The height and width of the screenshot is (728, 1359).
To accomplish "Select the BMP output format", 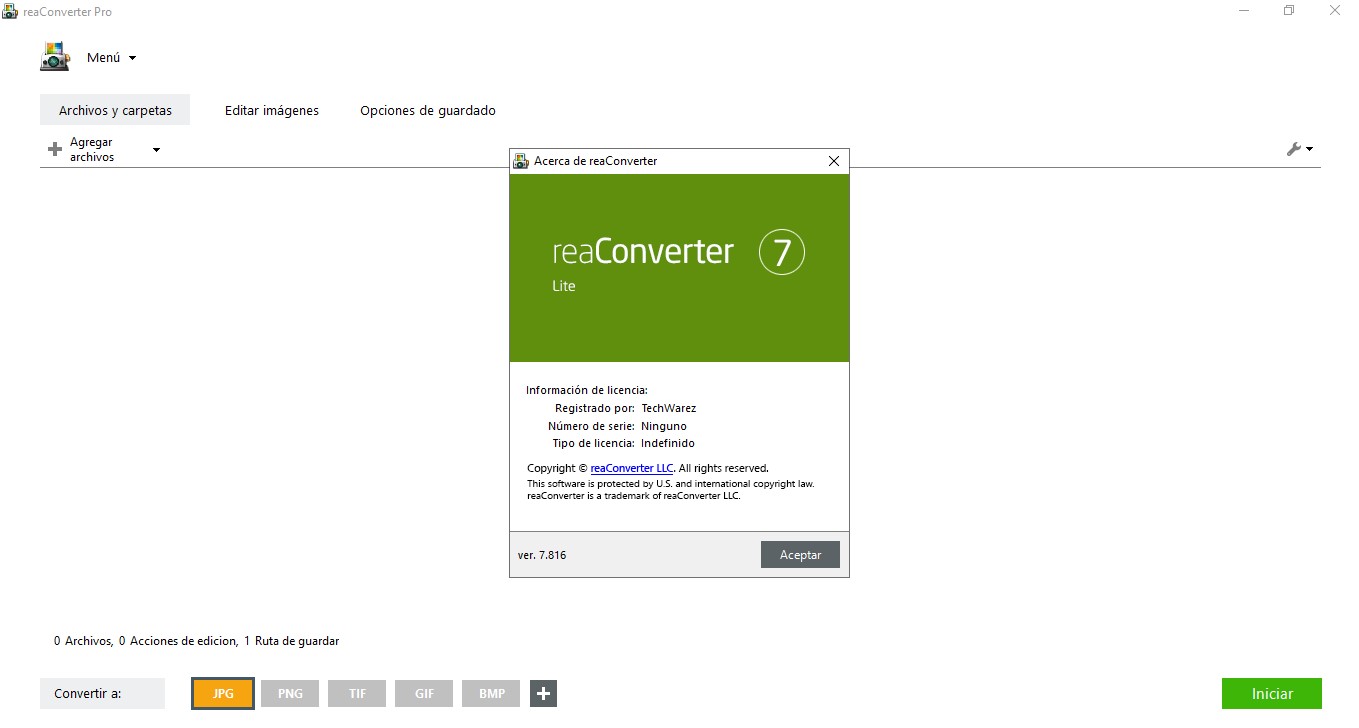I will [490, 693].
